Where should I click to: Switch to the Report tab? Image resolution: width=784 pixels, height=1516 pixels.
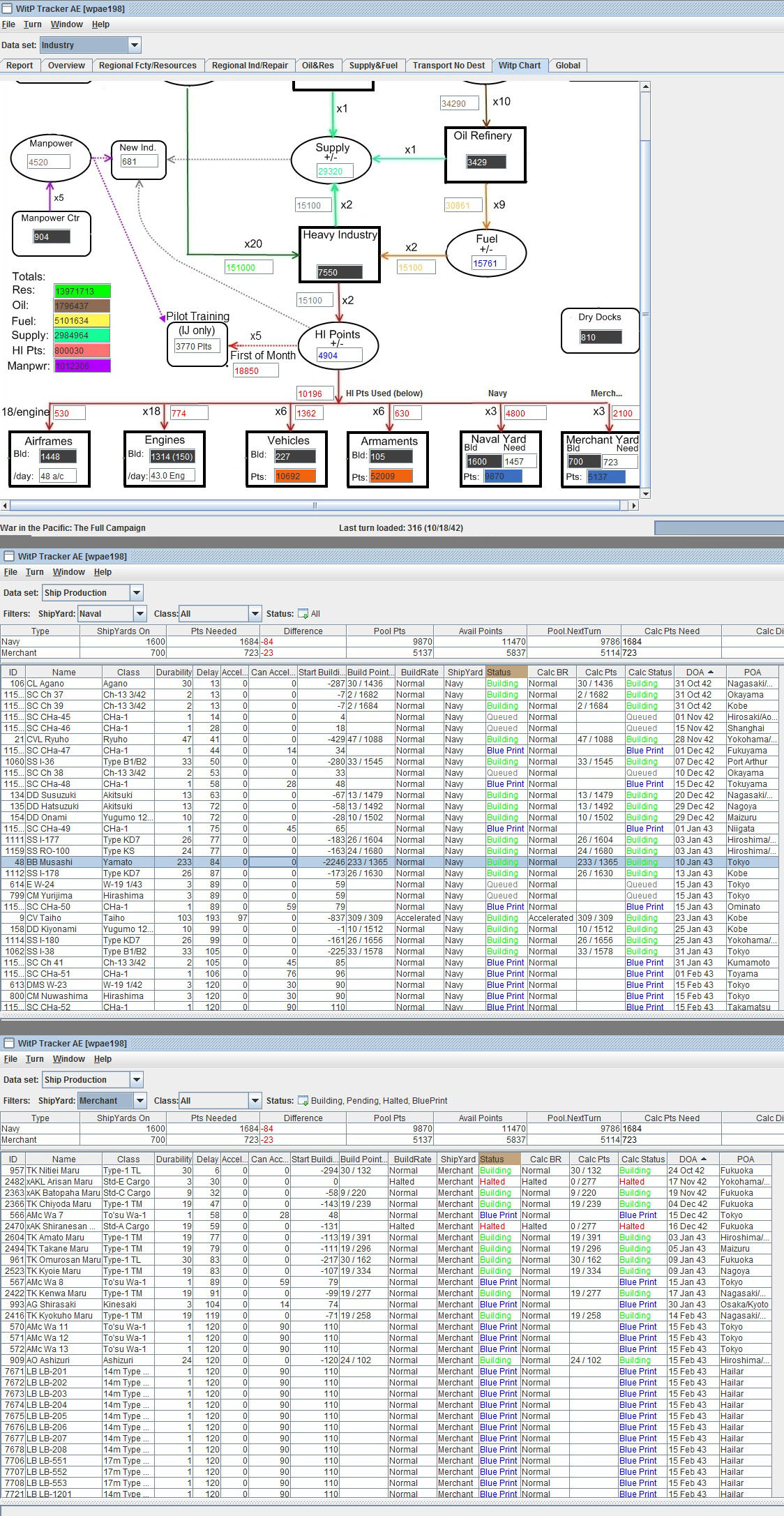(20, 66)
